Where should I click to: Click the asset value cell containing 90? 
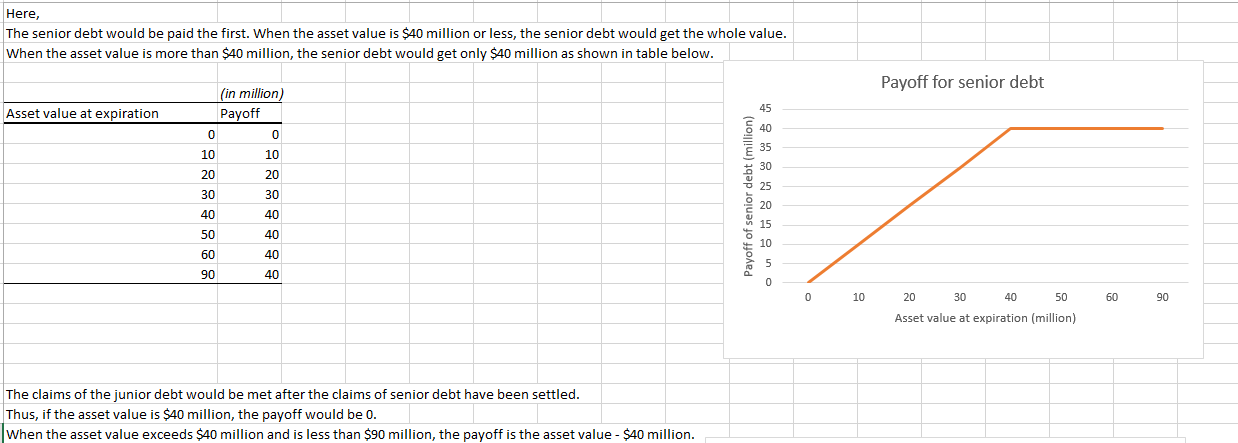point(207,274)
